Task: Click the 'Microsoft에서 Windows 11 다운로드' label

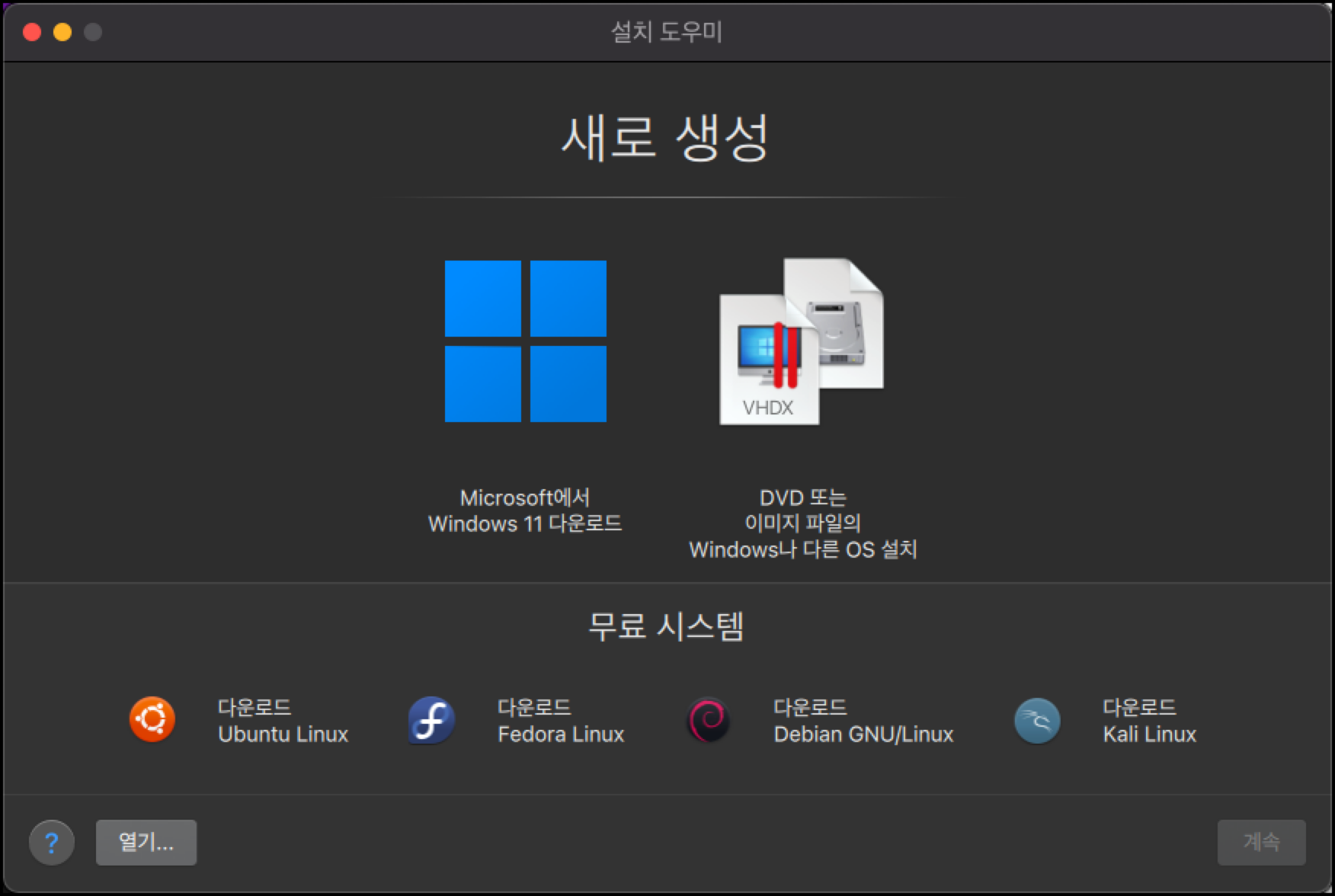Action: click(525, 509)
